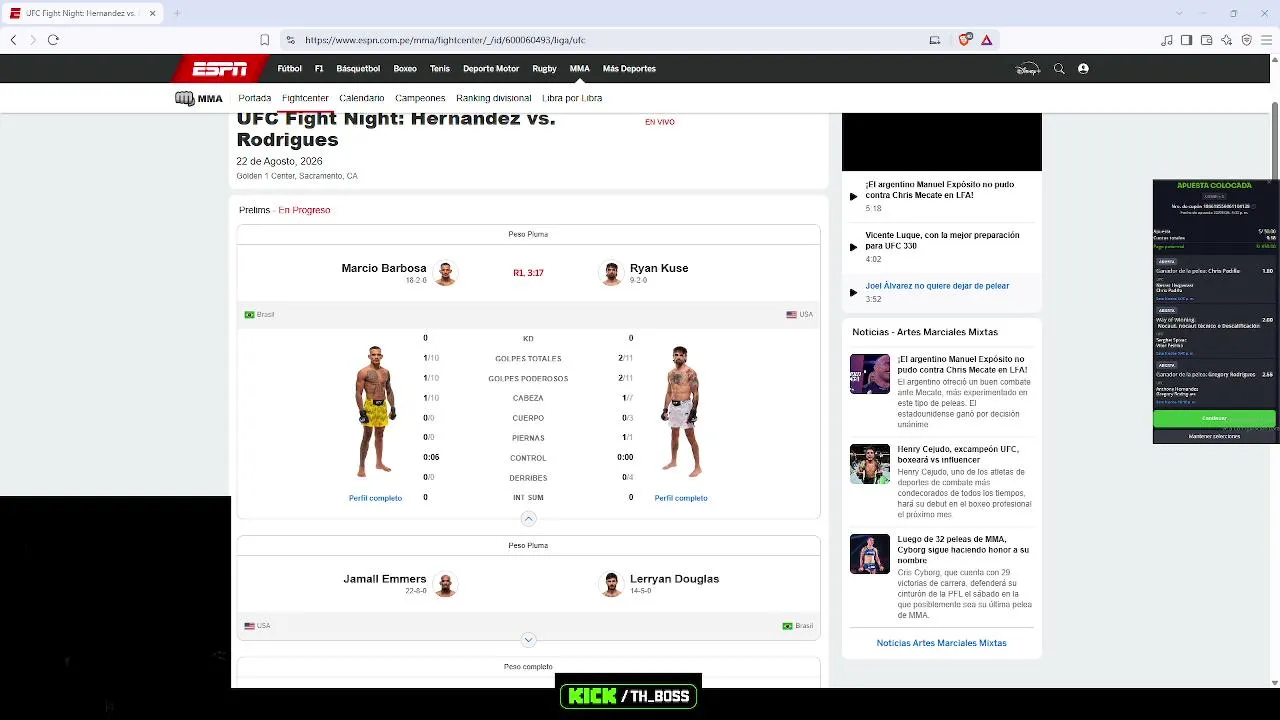Open the F1 menu

319,69
